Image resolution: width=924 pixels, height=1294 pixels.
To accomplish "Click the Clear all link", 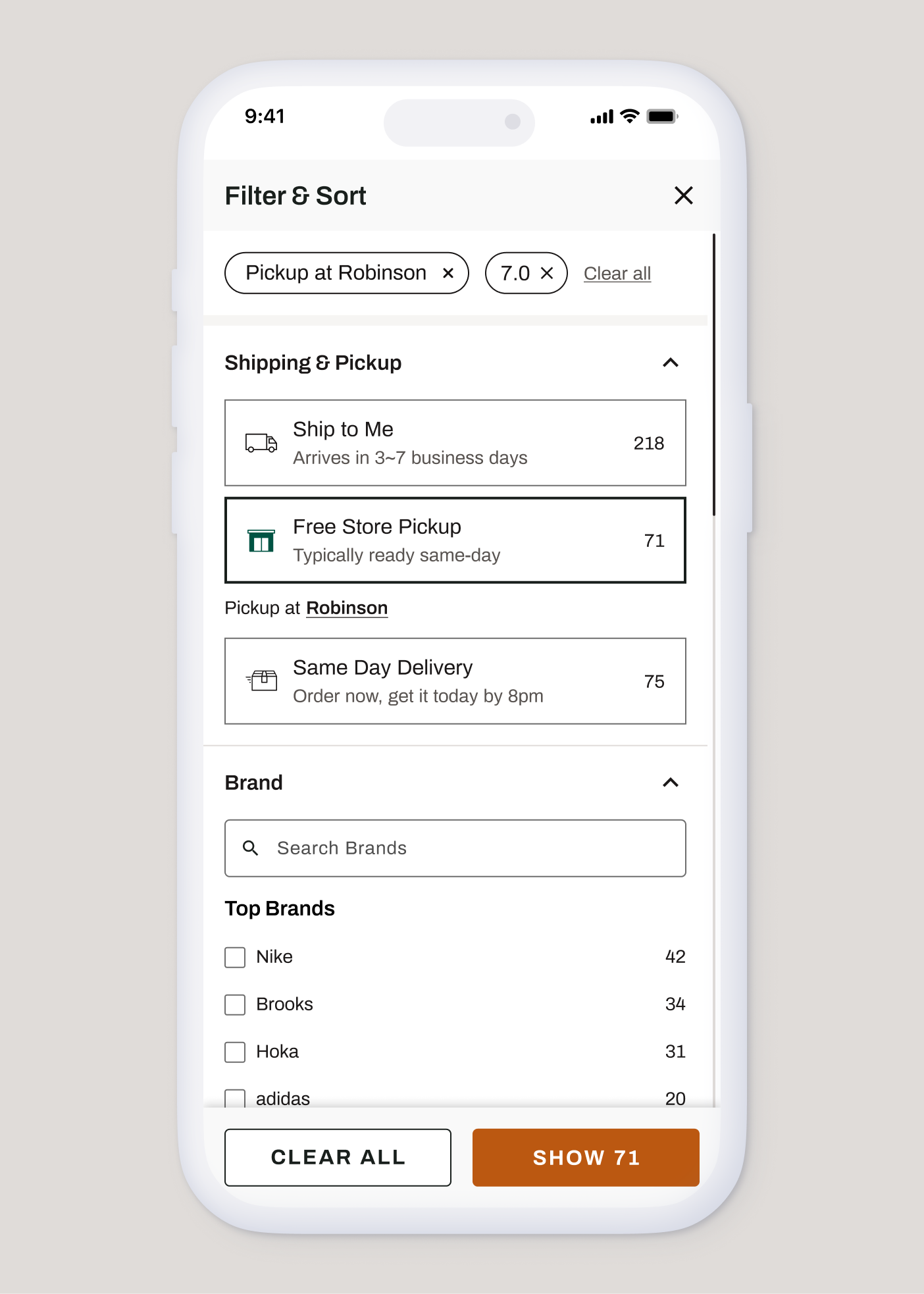I will (617, 272).
